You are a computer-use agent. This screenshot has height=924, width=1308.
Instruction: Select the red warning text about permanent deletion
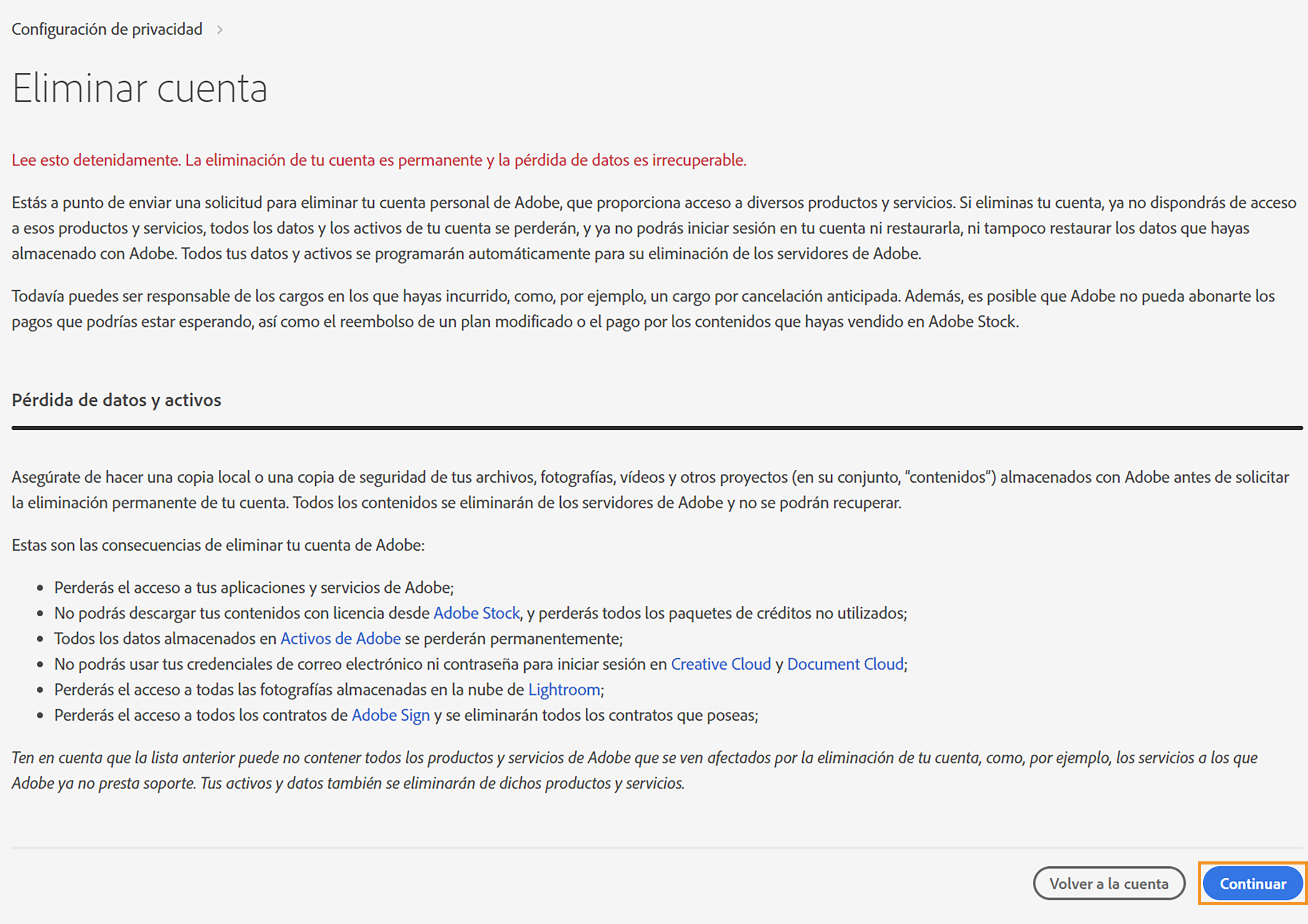(x=379, y=160)
